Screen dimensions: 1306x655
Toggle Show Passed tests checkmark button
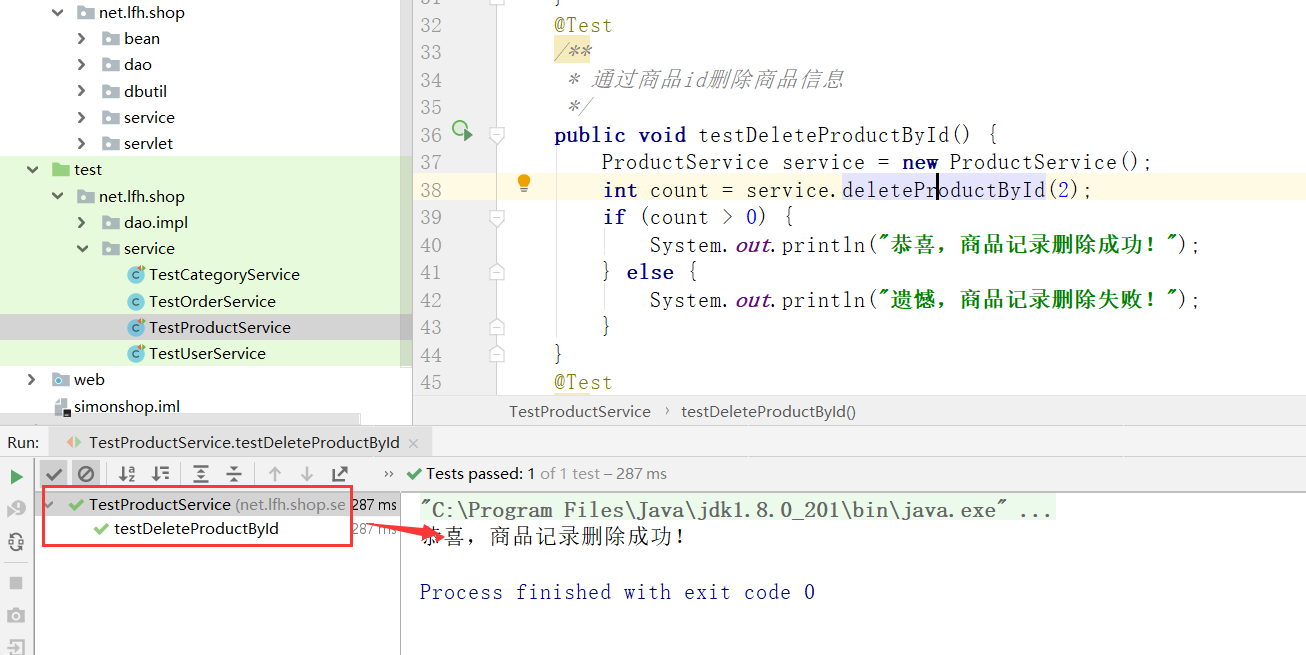(54, 473)
